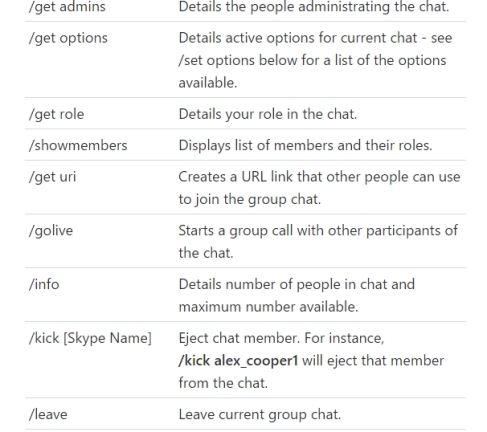Click the bold /kick alex_cooper1 example
The height and width of the screenshot is (432, 487).
(x=238, y=361)
